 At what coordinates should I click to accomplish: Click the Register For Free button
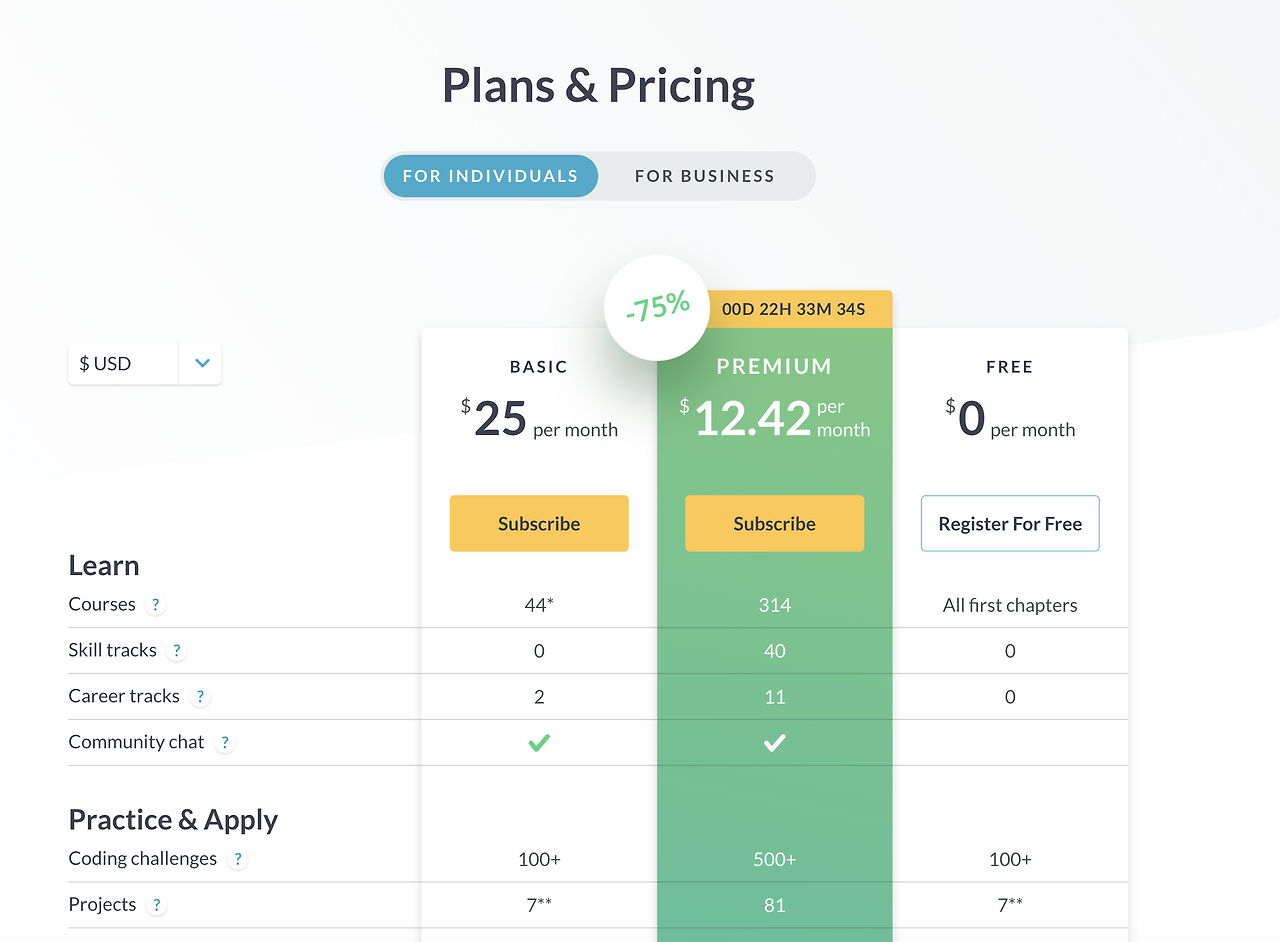(1010, 523)
